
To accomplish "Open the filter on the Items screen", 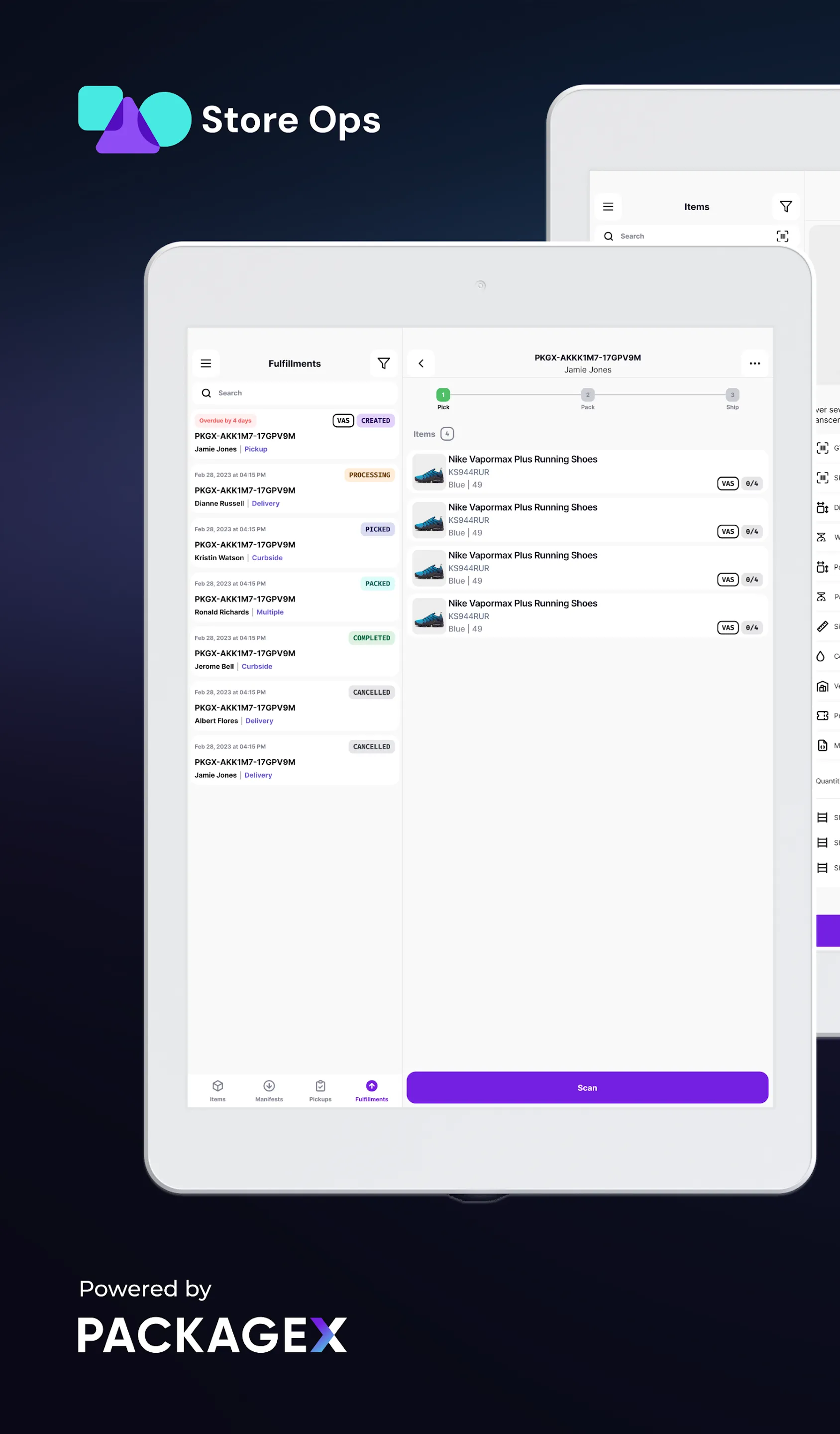I will pos(785,206).
